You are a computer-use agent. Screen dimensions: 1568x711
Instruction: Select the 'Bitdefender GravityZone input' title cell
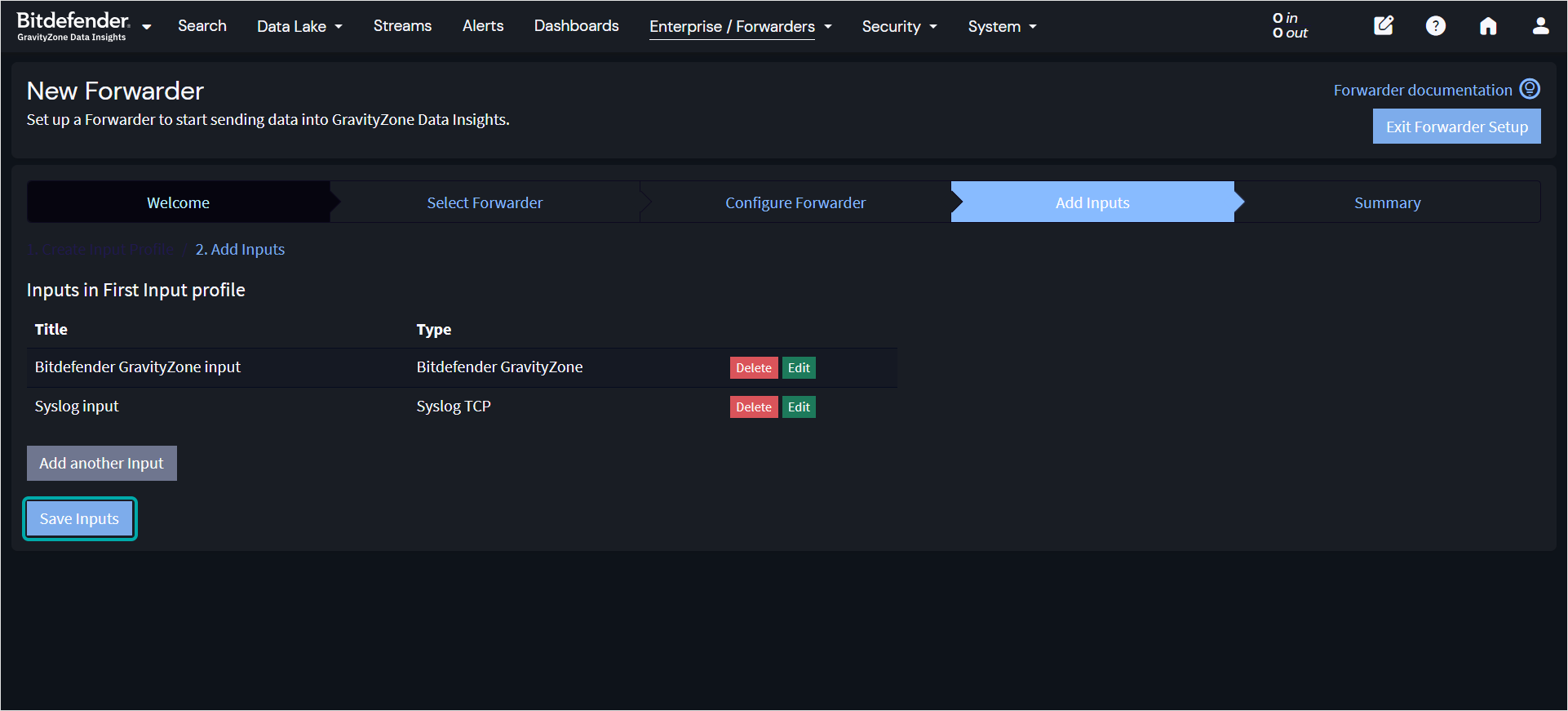pyautogui.click(x=137, y=367)
